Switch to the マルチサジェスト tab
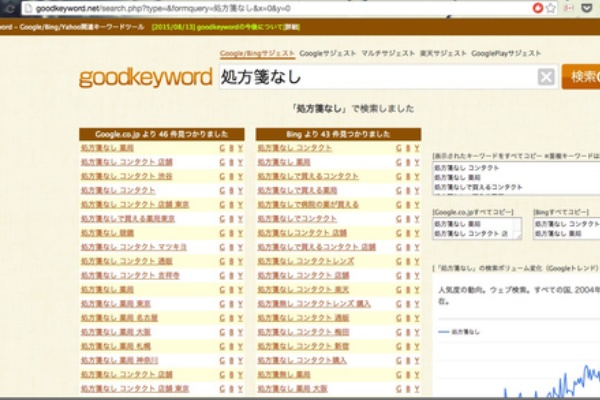Screen dimensions: 600x400 388,54
